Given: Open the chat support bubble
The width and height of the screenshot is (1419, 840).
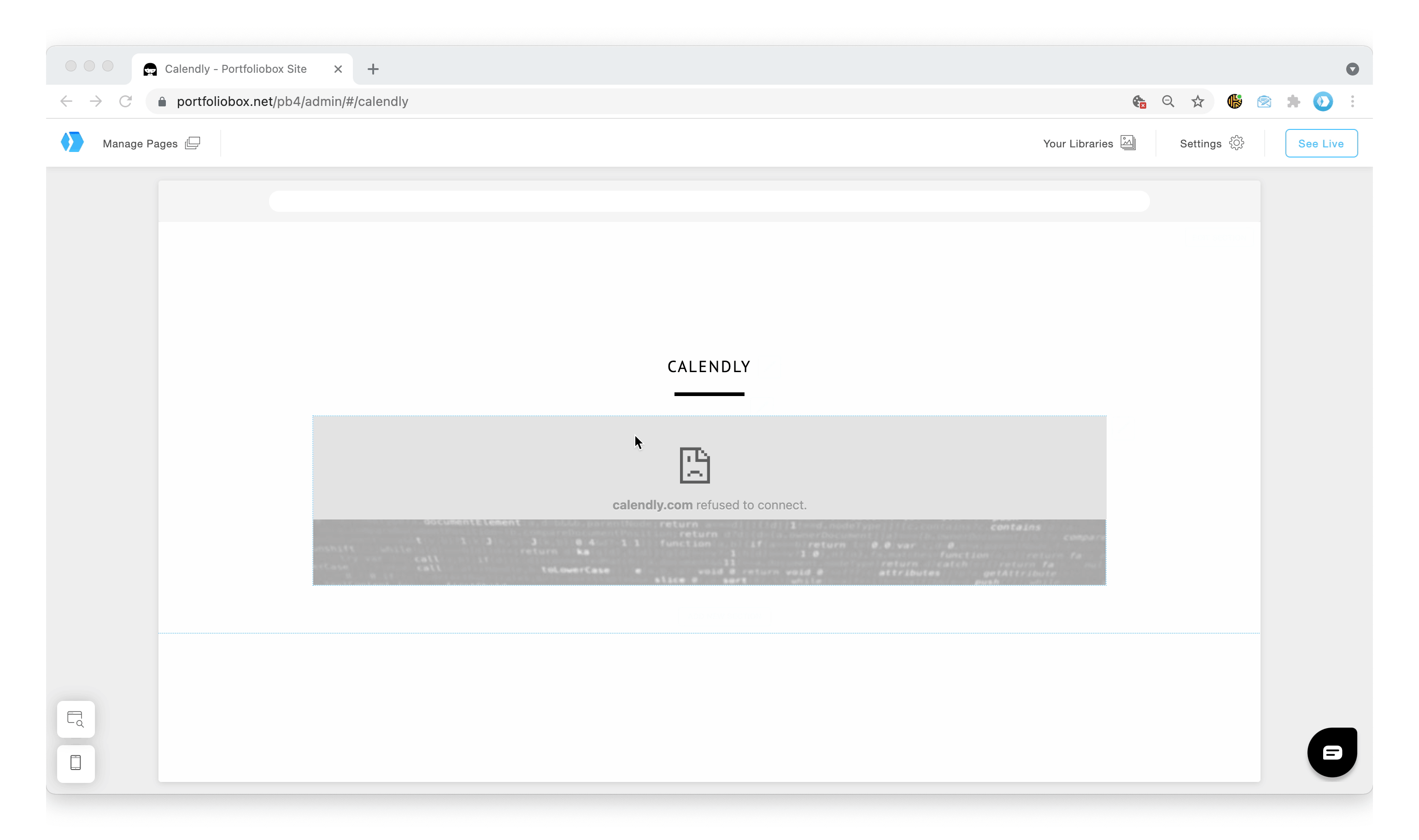Looking at the screenshot, I should pyautogui.click(x=1332, y=752).
